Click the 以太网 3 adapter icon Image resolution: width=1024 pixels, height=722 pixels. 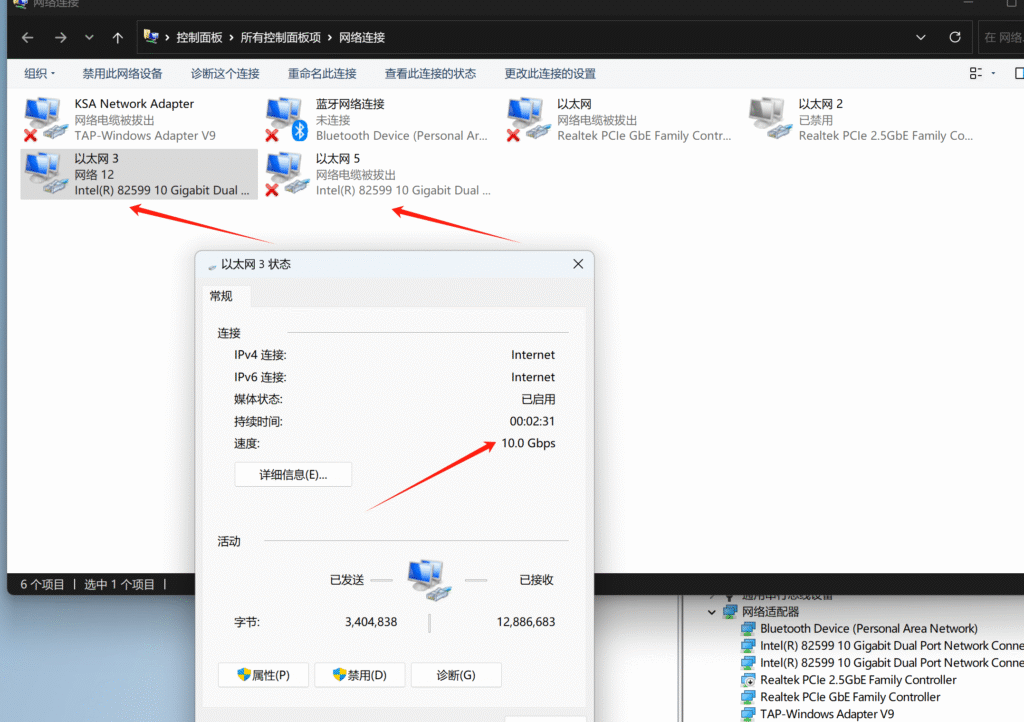[42, 174]
